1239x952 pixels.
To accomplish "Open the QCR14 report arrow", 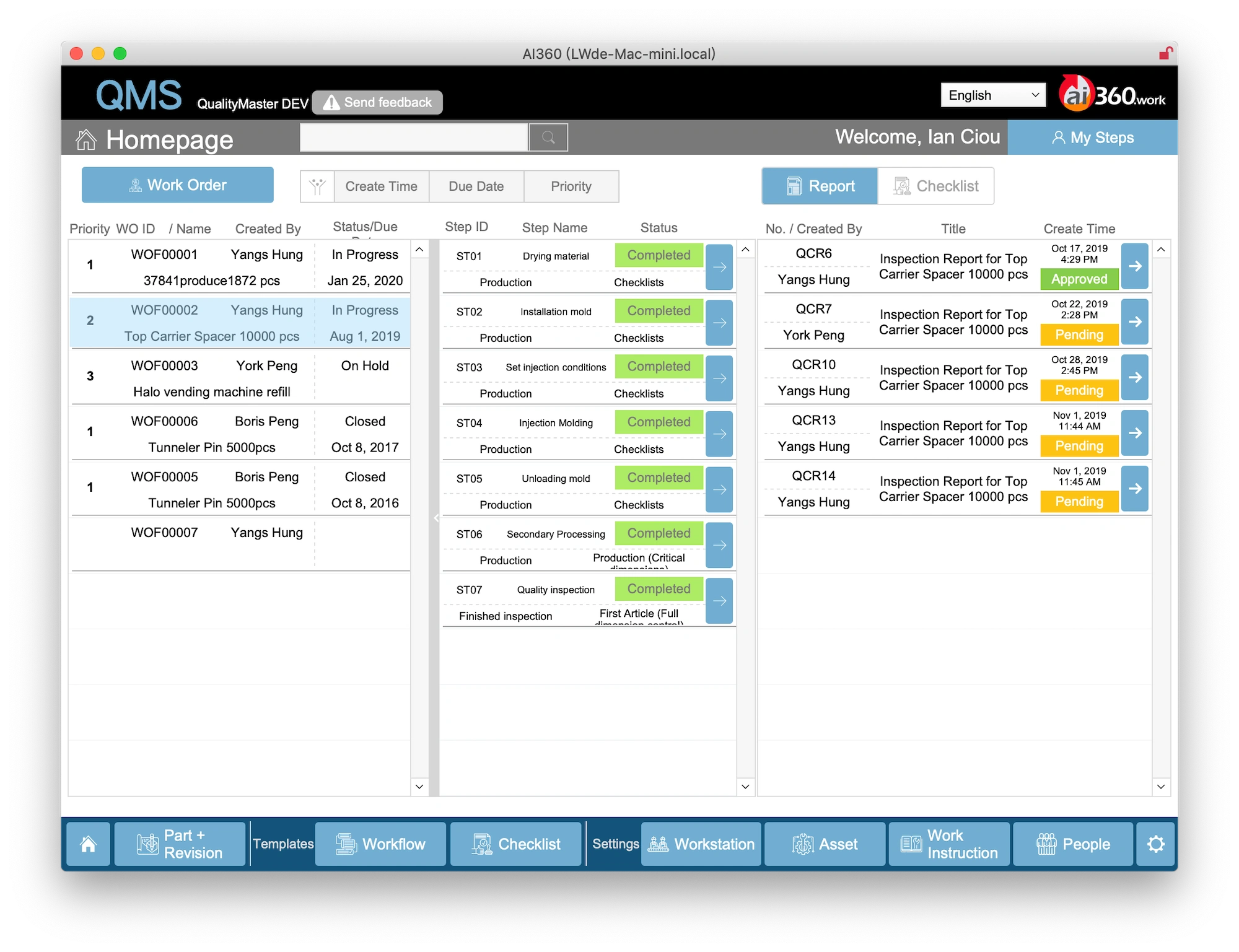I will [x=1134, y=488].
